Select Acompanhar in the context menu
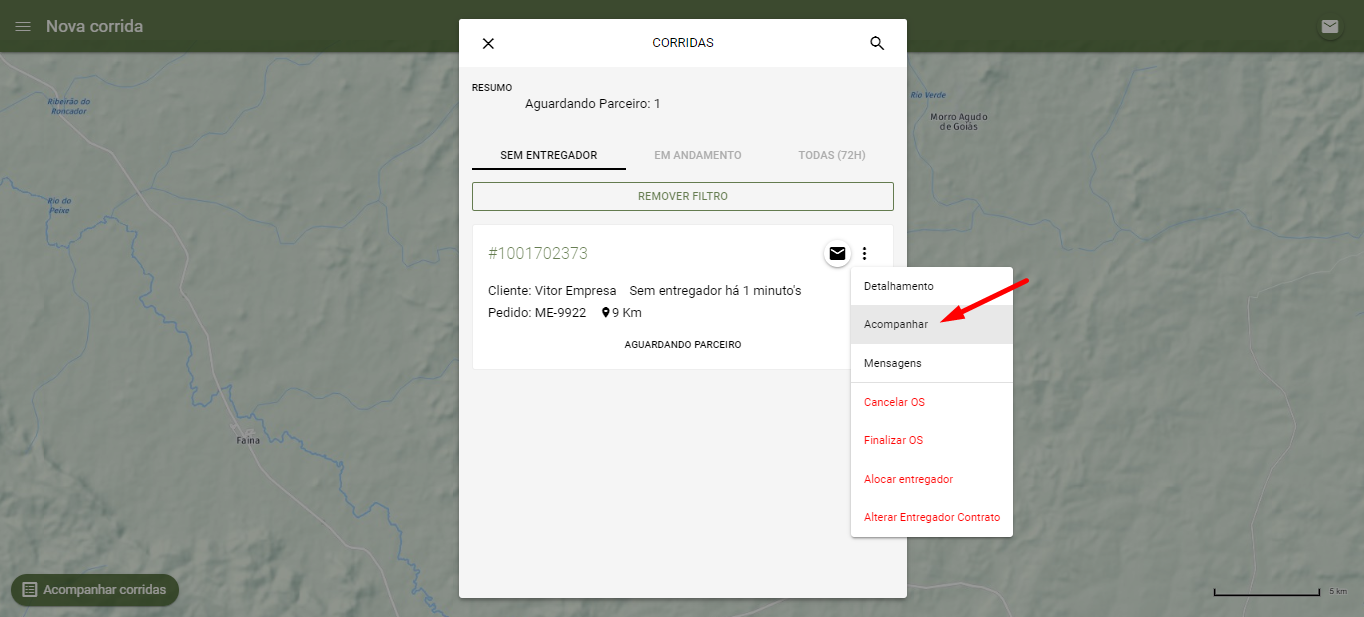Image resolution: width=1364 pixels, height=617 pixels. tap(932, 325)
